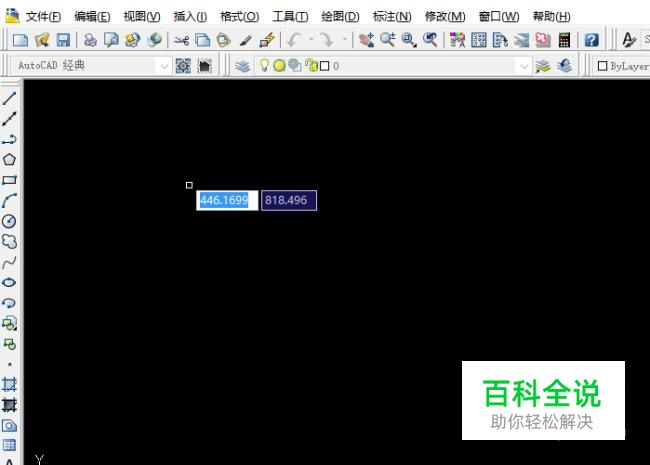This screenshot has height=465, width=650.
Task: Toggle layer 0 lock padlock icon
Action: click(311, 65)
